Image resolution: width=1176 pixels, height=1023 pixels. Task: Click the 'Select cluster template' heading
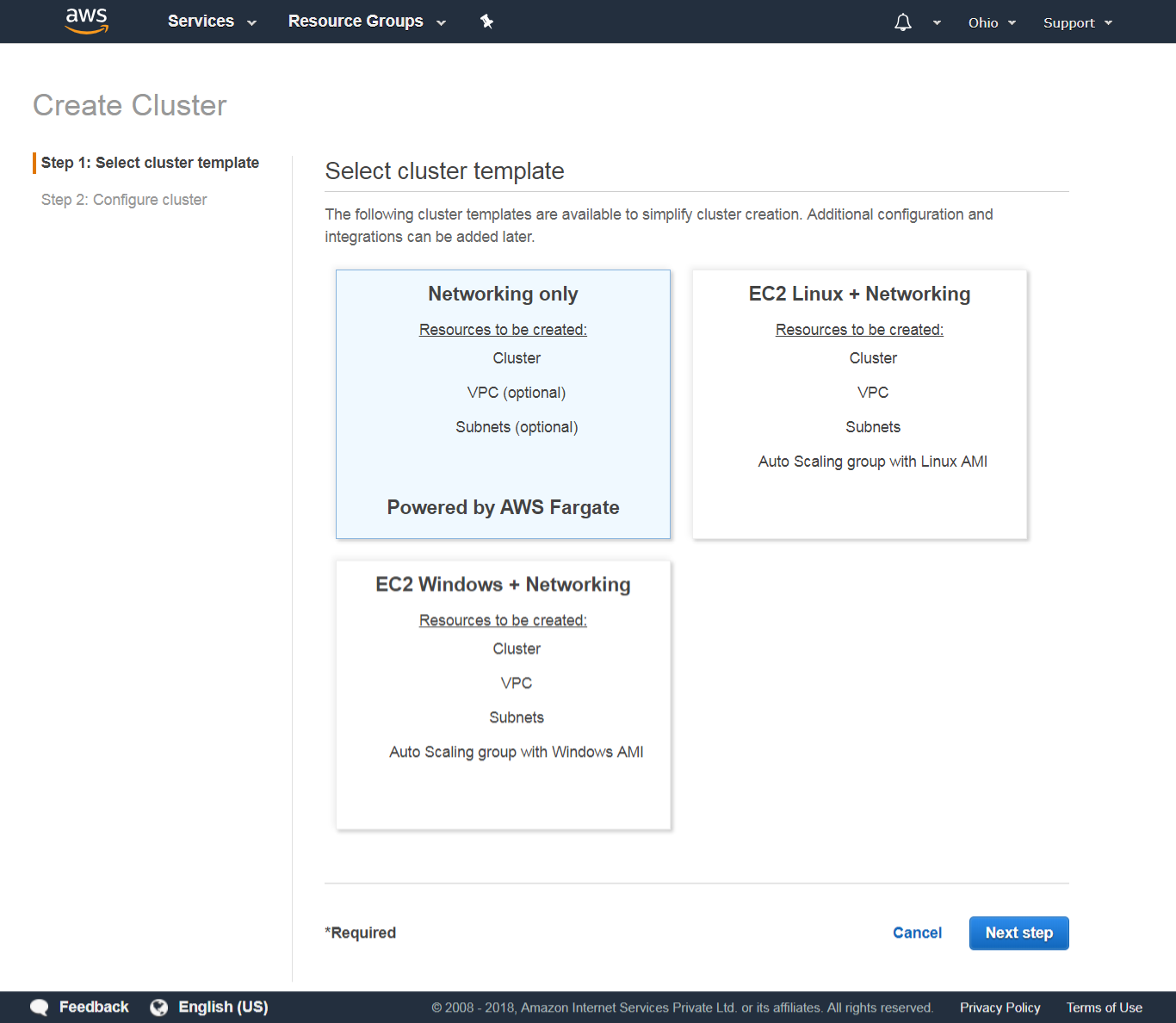coord(444,171)
